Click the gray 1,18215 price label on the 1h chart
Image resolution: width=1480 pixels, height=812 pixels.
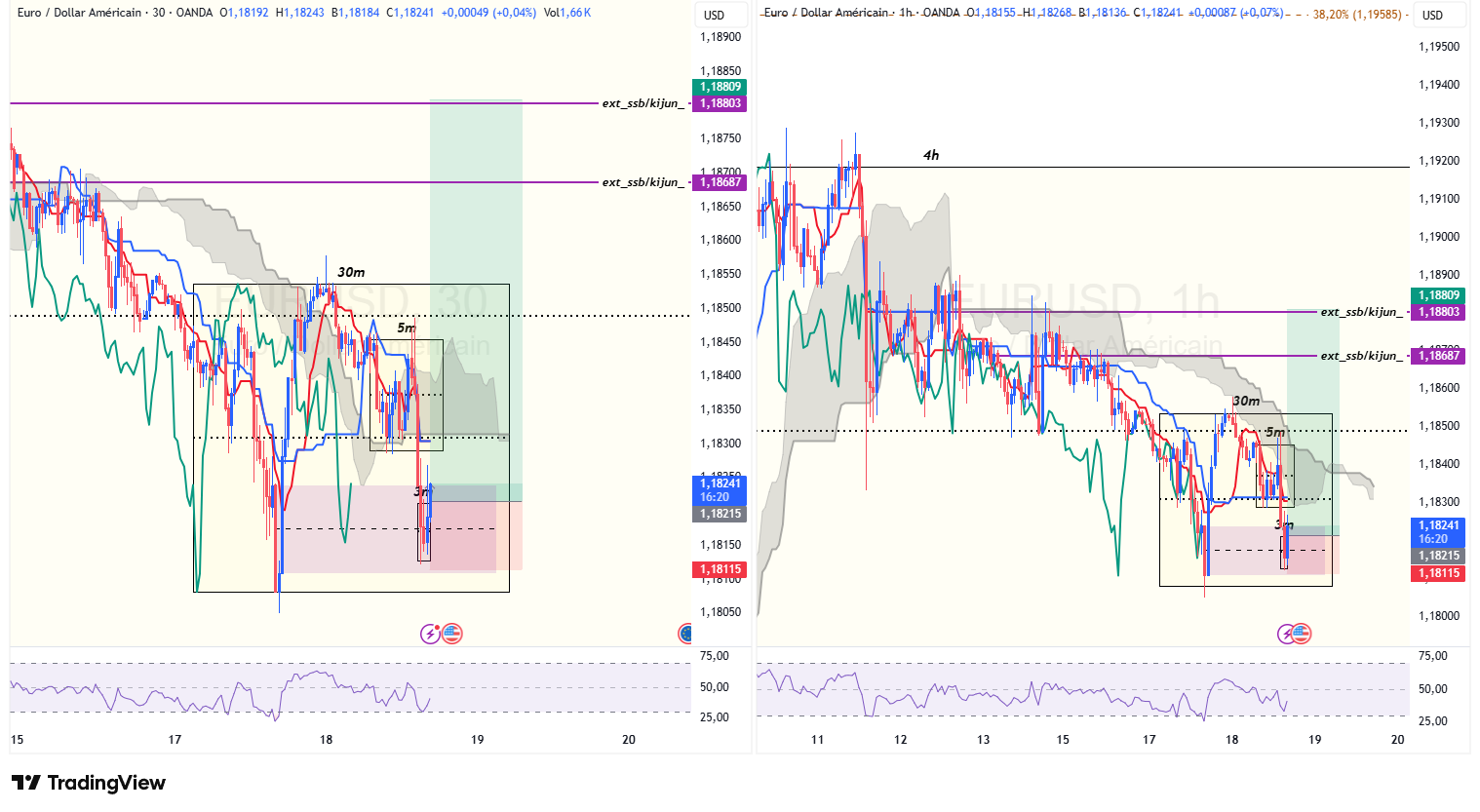(1439, 556)
